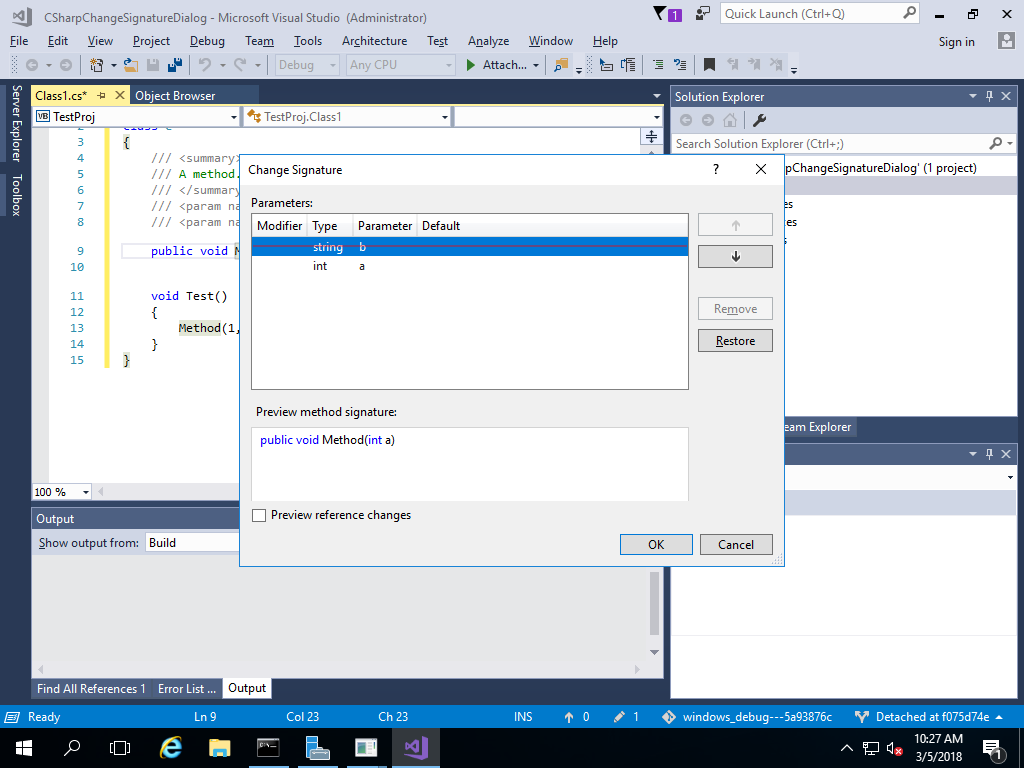Open Solution Explorer window options dropdown
Screen dimensions: 1024x768
click(x=972, y=96)
